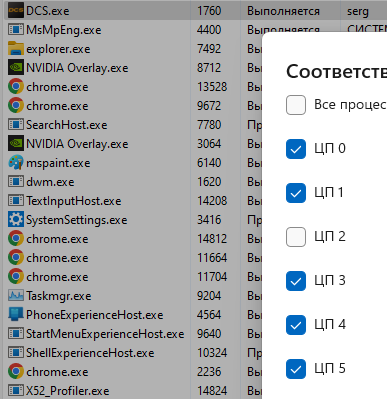Enable the ЦП 2 checkbox
This screenshot has height=399, width=387.
click(296, 237)
